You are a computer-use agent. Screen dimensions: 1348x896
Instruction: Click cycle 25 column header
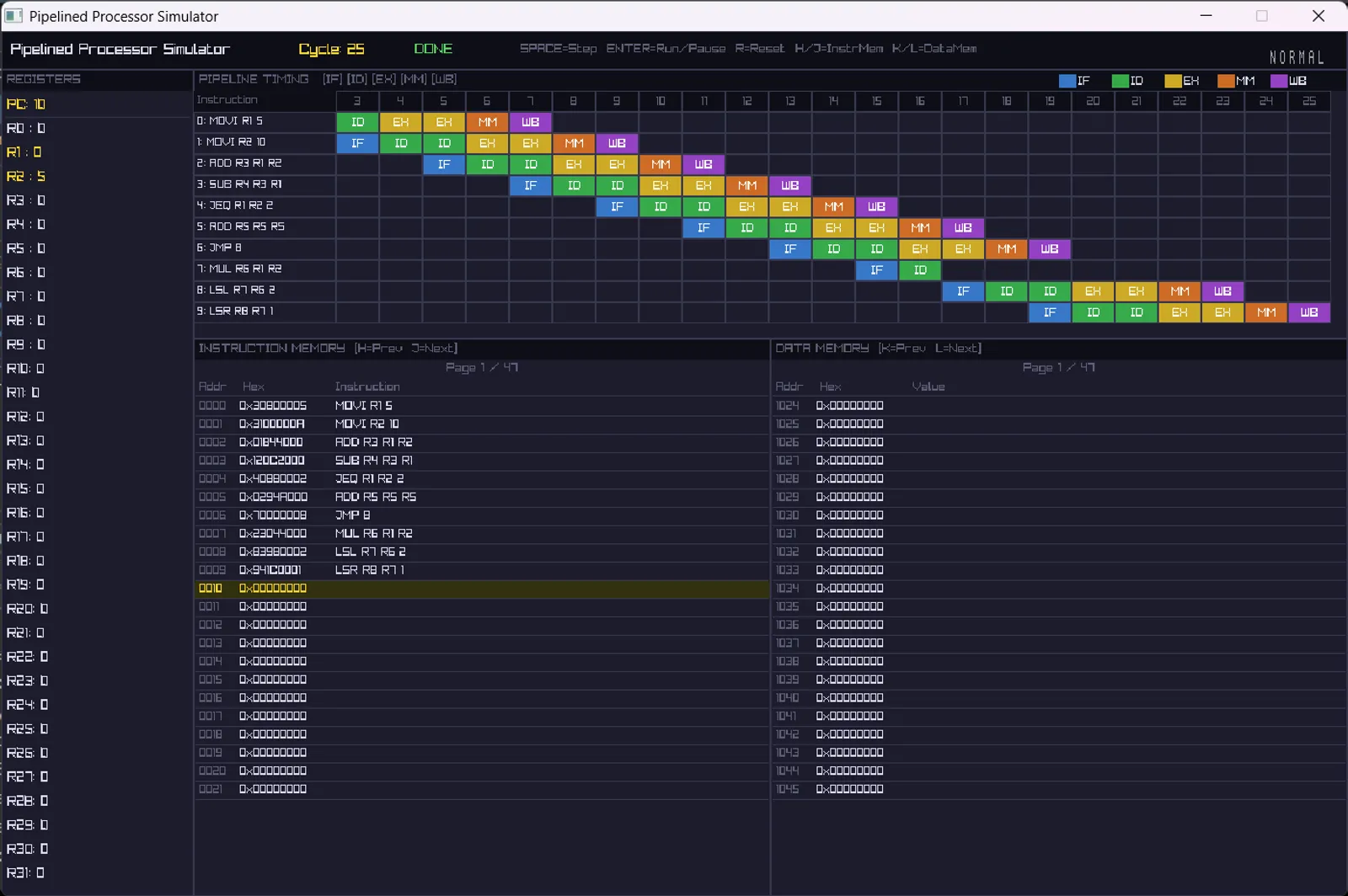coord(1308,101)
